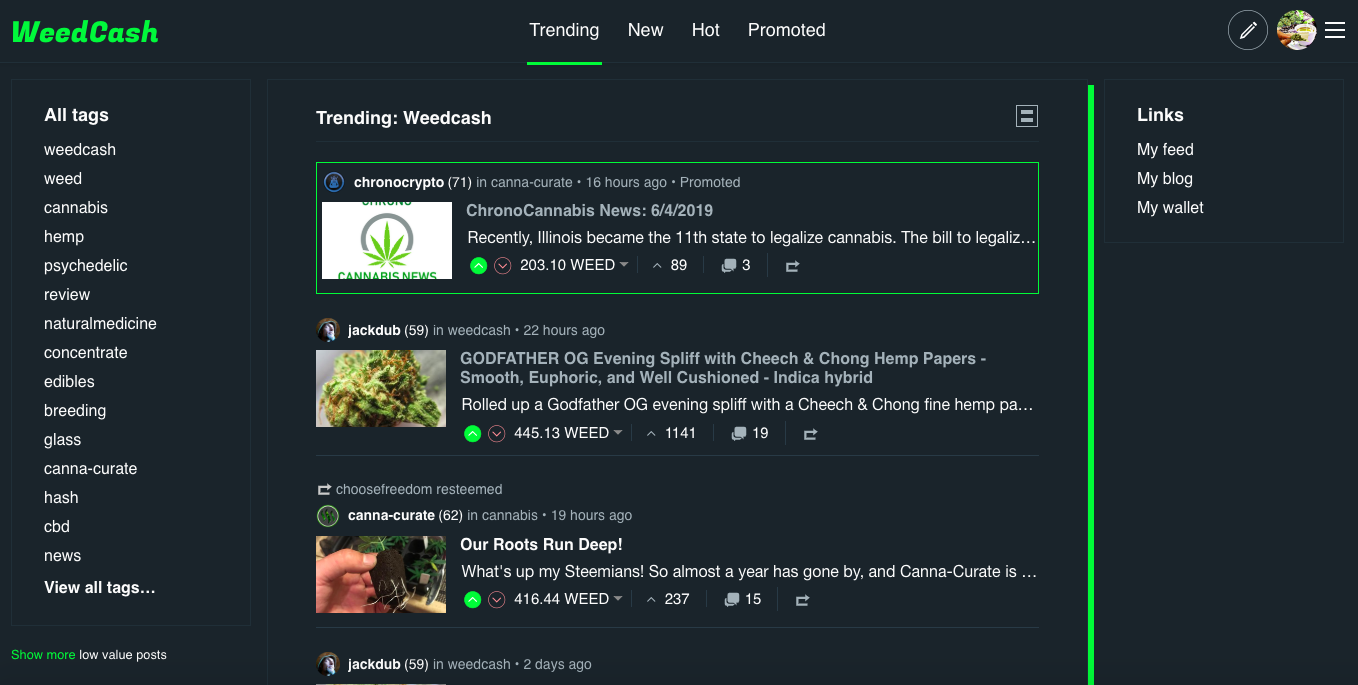Downvote the GODFATHER OG Evening Spliff post
The height and width of the screenshot is (685, 1358).
tap(497, 434)
